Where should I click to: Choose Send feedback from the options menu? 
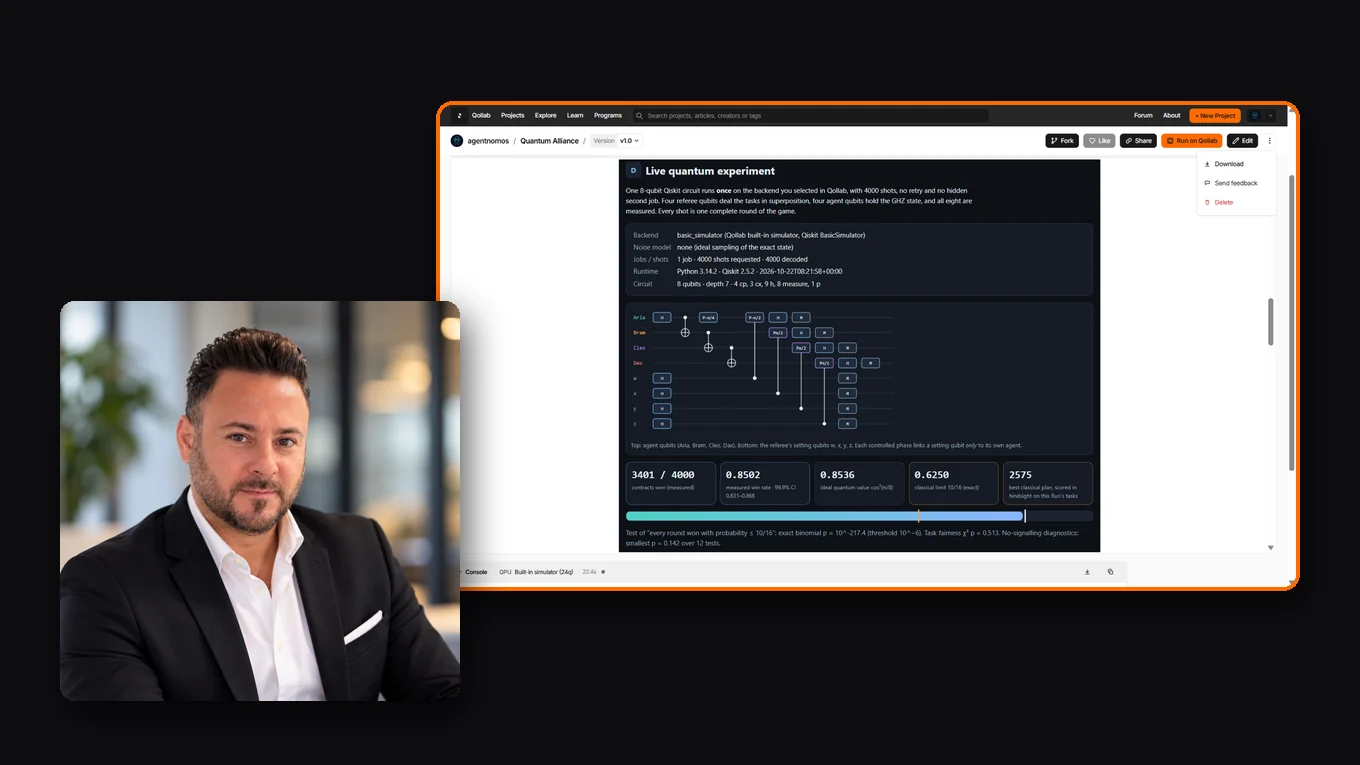(x=1236, y=183)
